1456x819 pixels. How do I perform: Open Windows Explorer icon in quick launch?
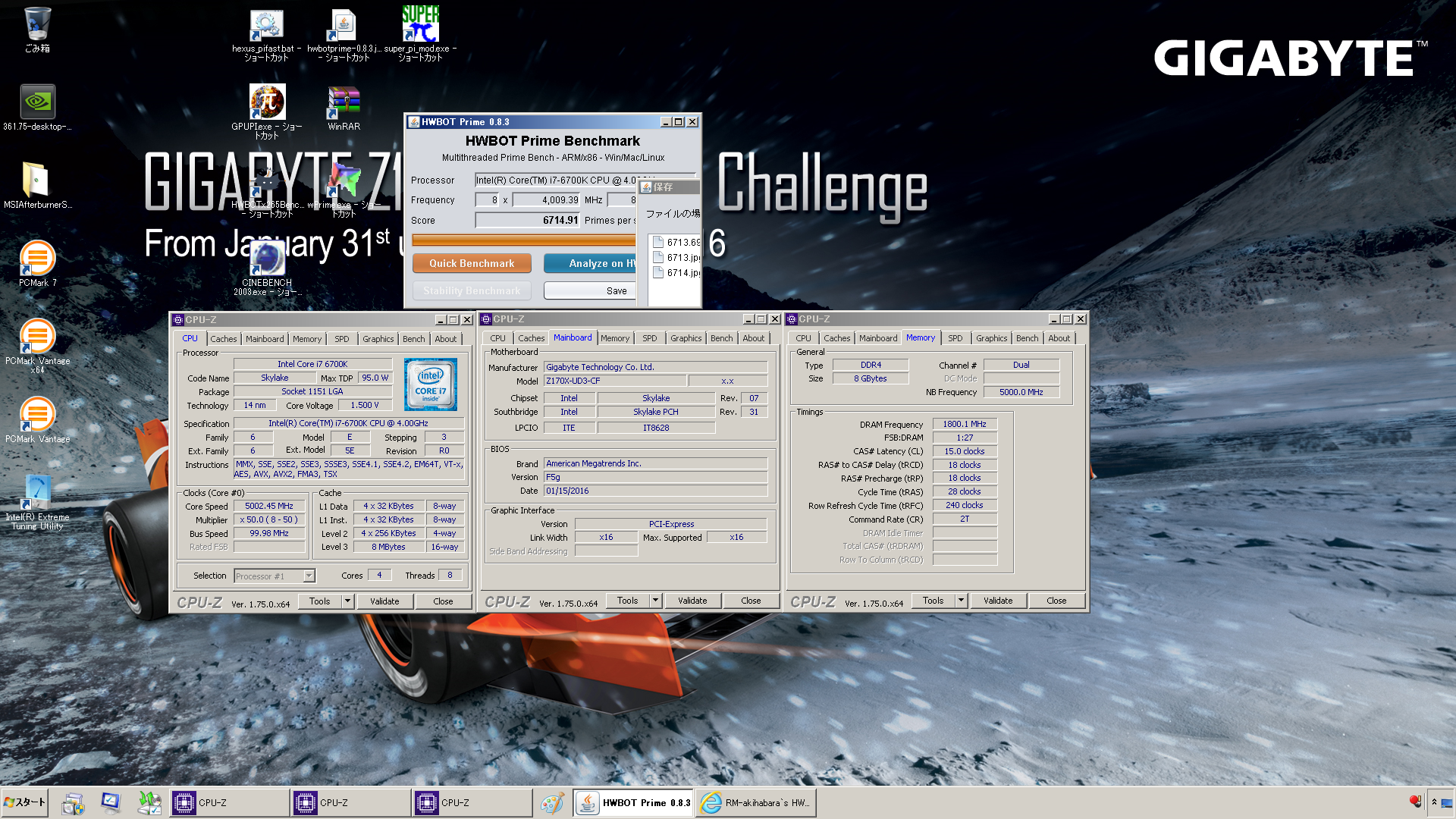coord(74,803)
